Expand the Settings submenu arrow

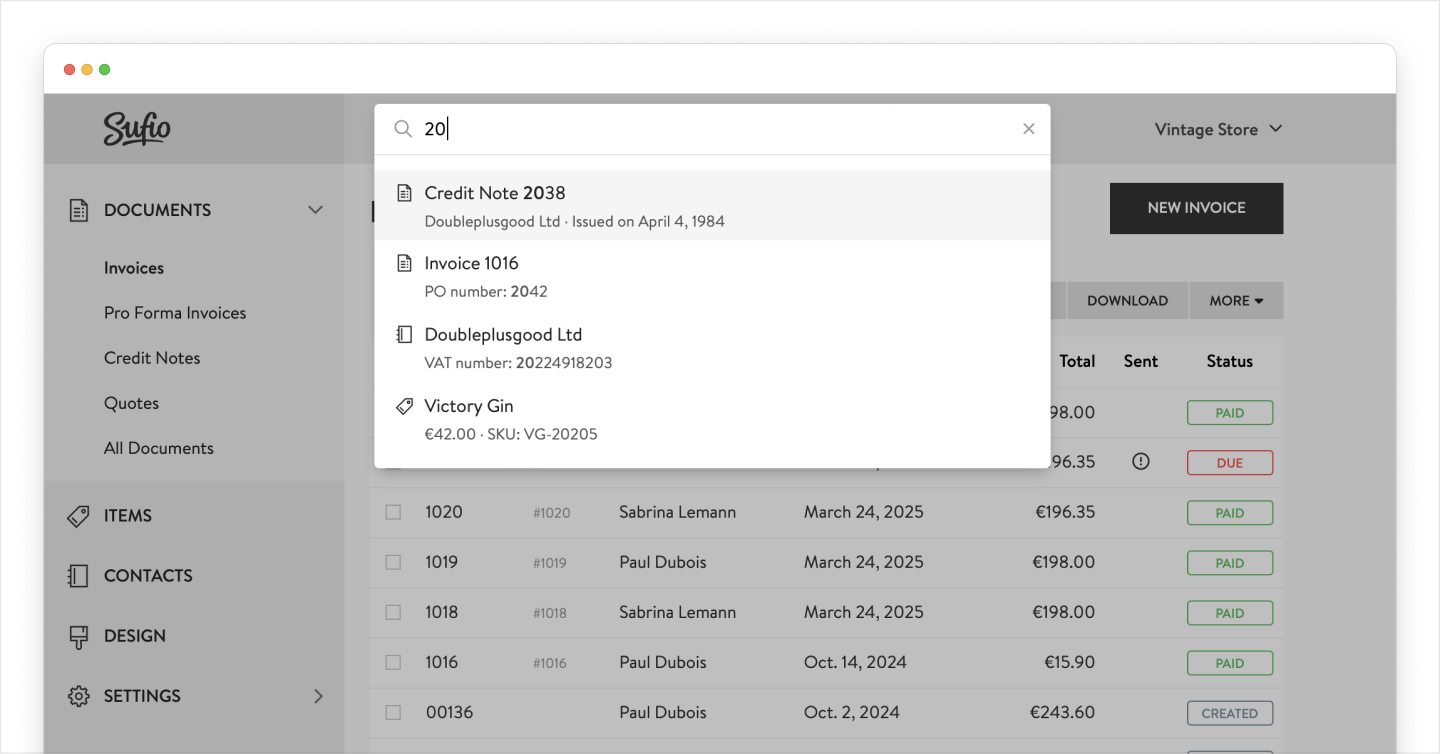[318, 696]
